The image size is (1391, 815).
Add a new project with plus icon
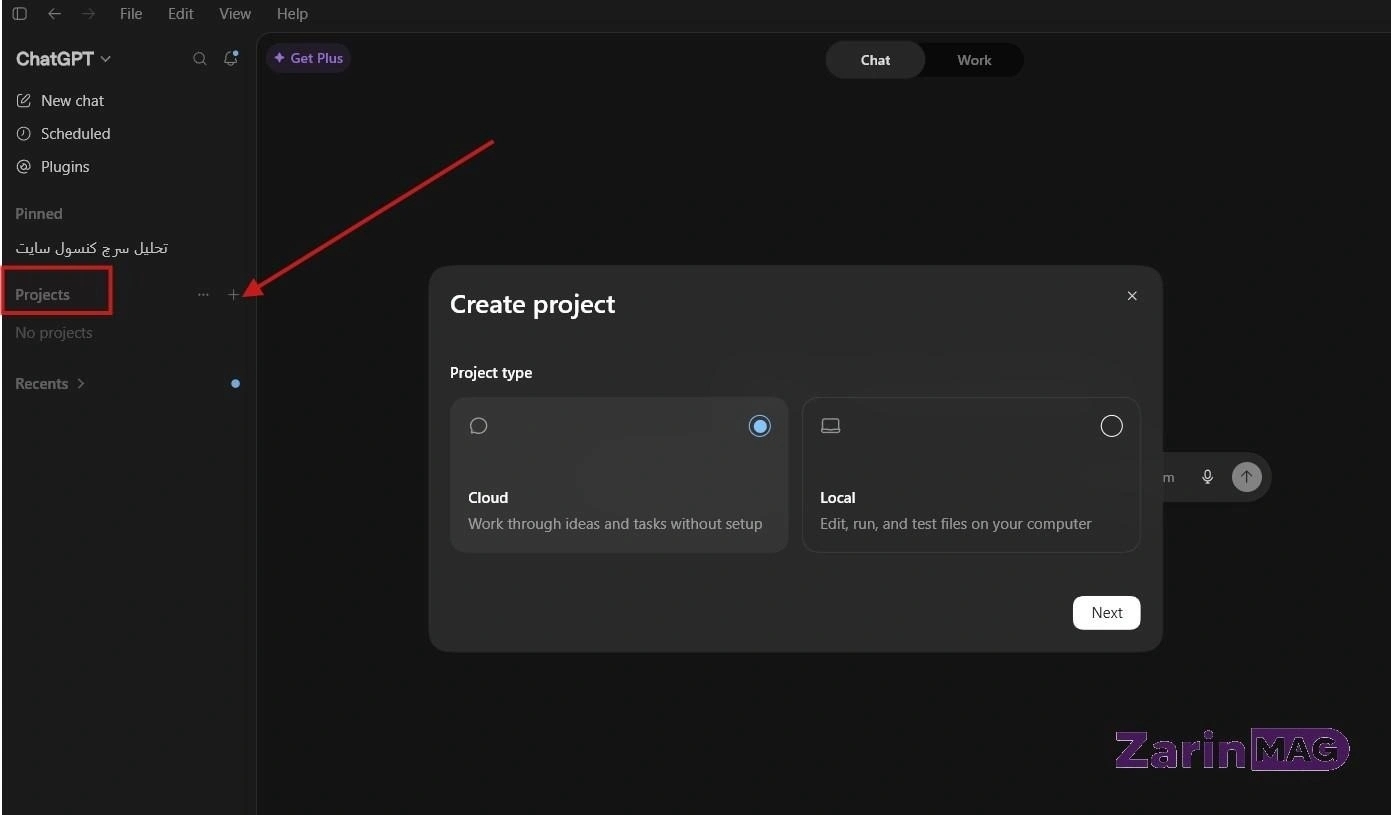[233, 295]
